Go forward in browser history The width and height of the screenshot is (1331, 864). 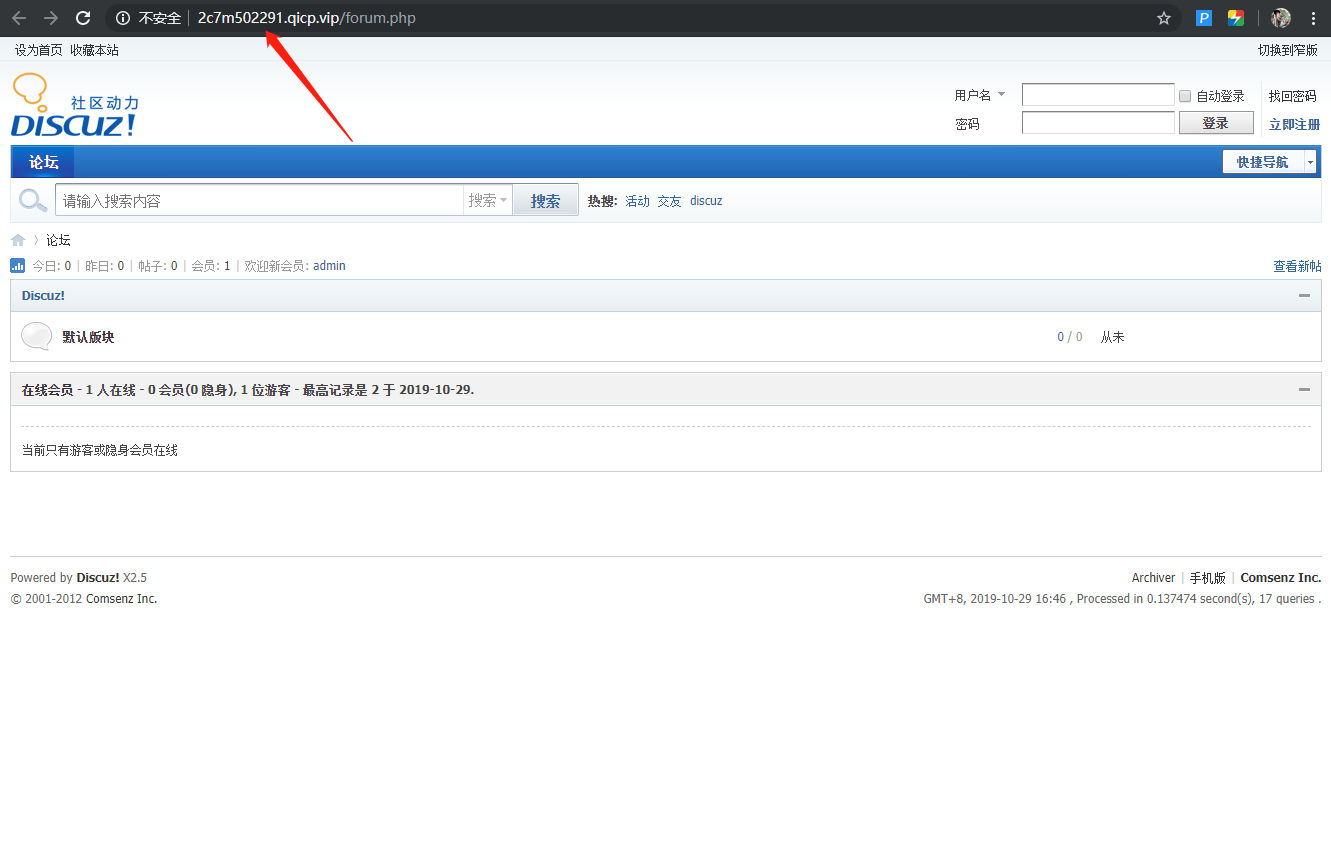[x=51, y=18]
